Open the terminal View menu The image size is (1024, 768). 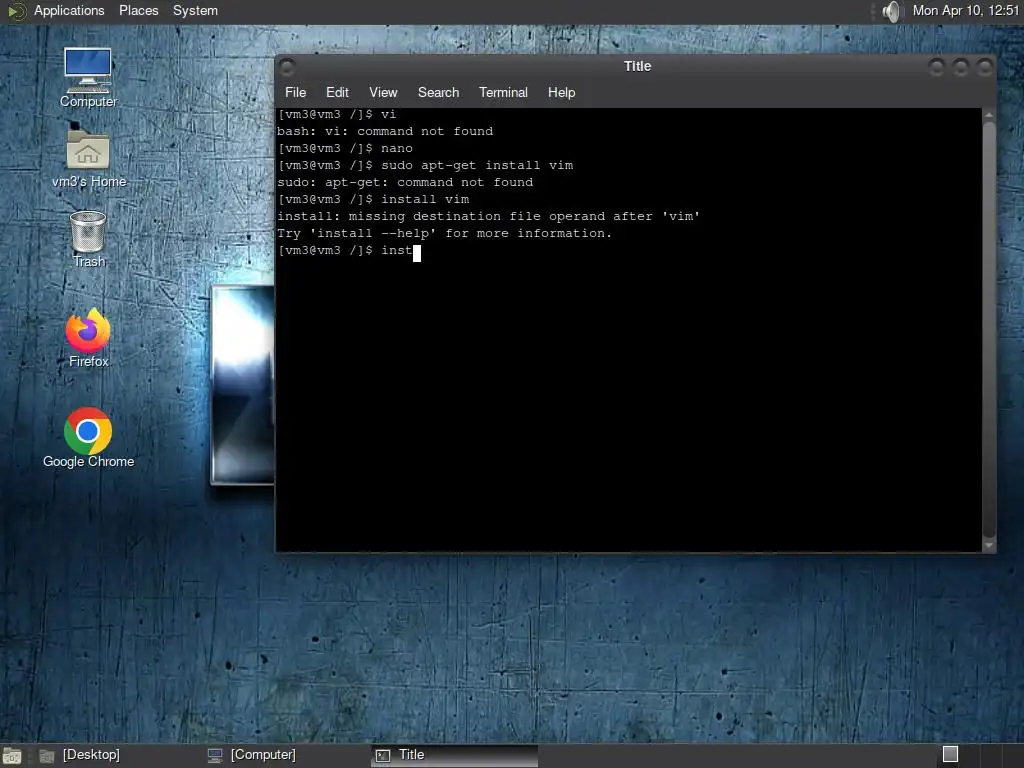[x=383, y=92]
